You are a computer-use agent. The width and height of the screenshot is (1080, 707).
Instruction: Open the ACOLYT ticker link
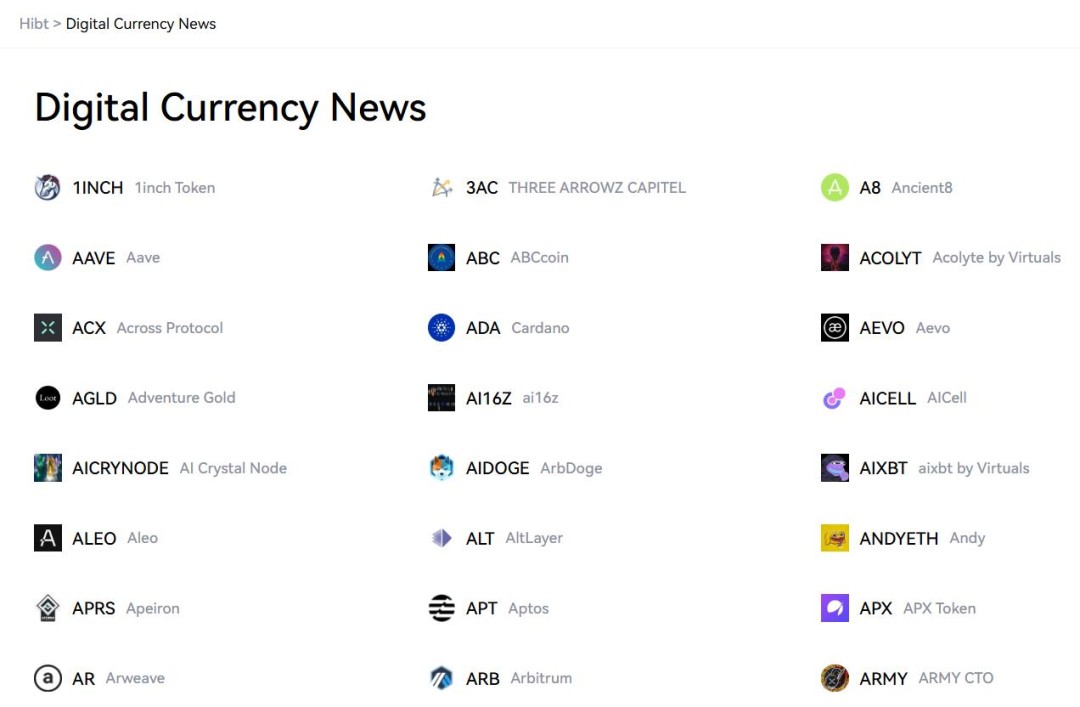pos(890,258)
